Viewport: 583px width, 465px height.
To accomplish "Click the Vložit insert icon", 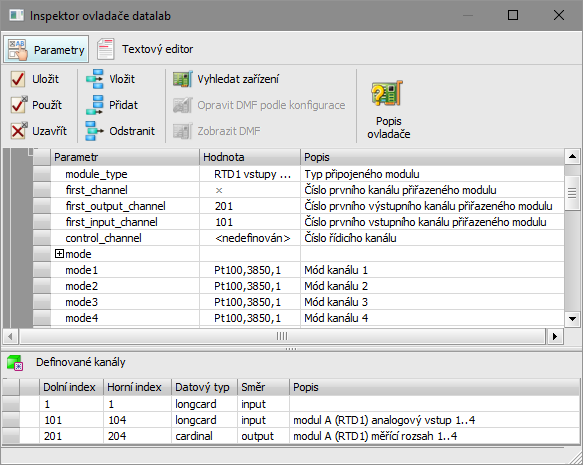I will pos(94,79).
